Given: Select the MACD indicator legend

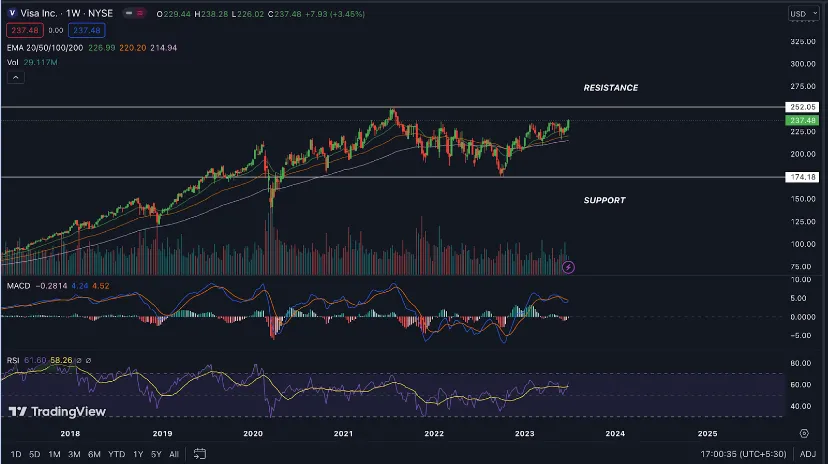Looking at the screenshot, I should (18, 286).
